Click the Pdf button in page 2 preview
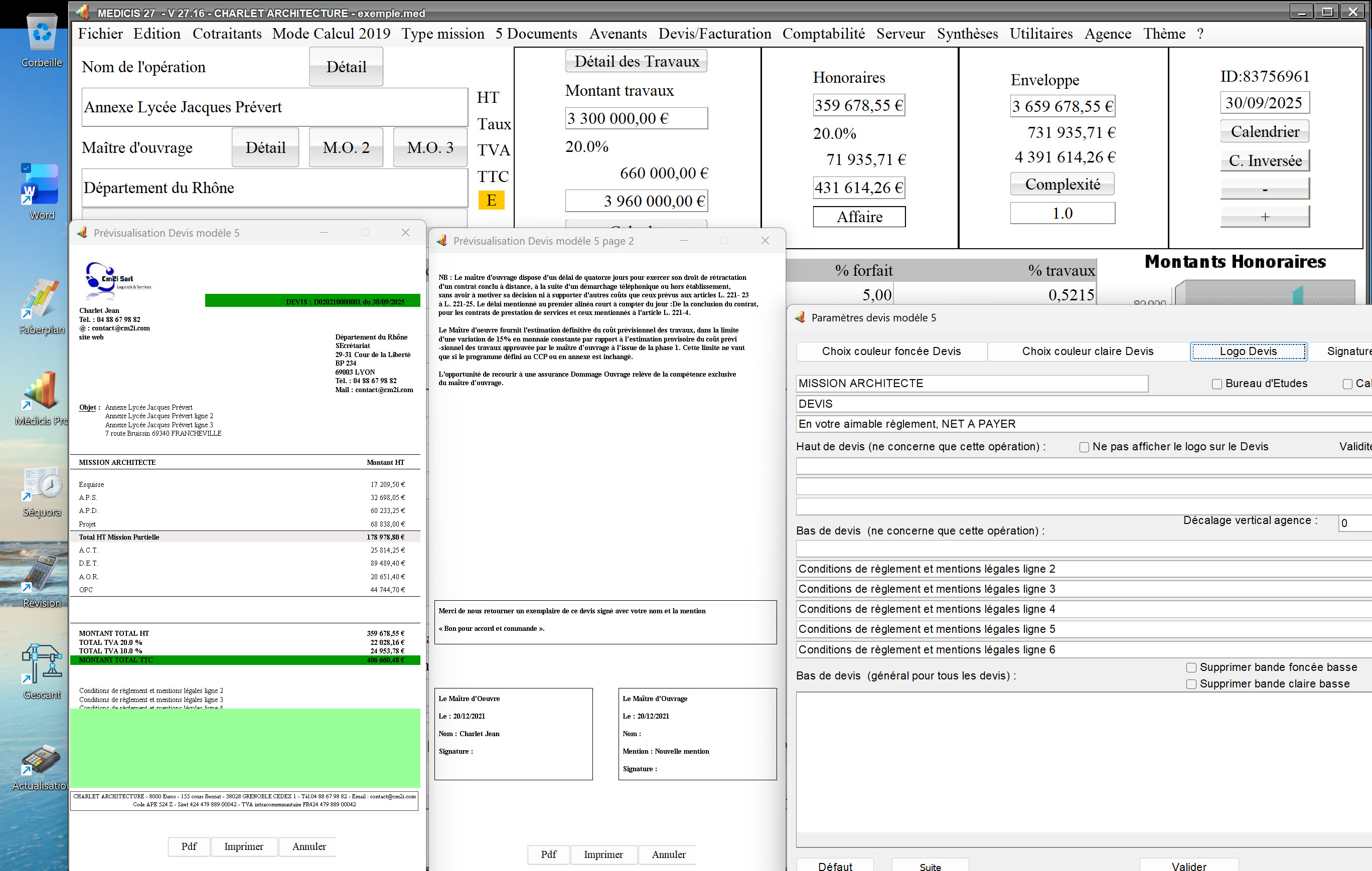1372x871 pixels. click(548, 854)
